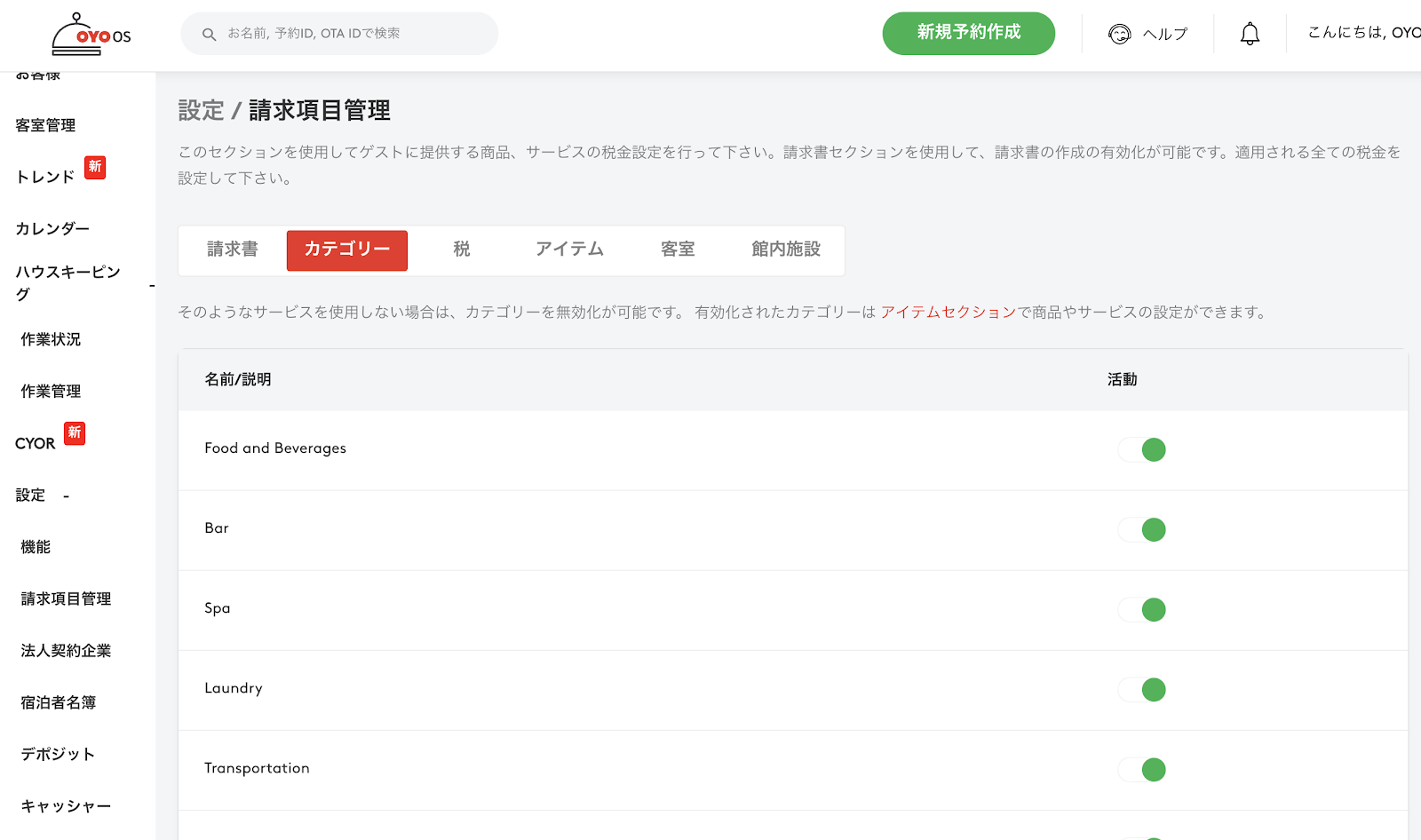Toggle the Food and Beverages category
Viewport: 1421px width, 840px height.
point(1142,450)
